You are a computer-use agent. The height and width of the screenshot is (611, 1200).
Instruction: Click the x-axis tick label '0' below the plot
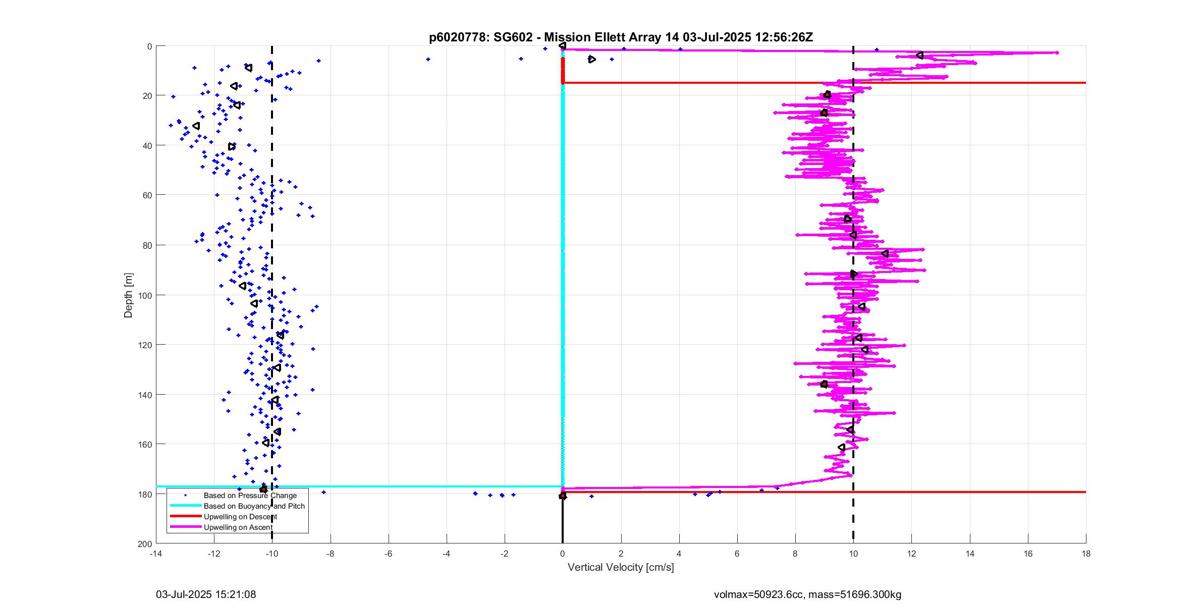[563, 553]
